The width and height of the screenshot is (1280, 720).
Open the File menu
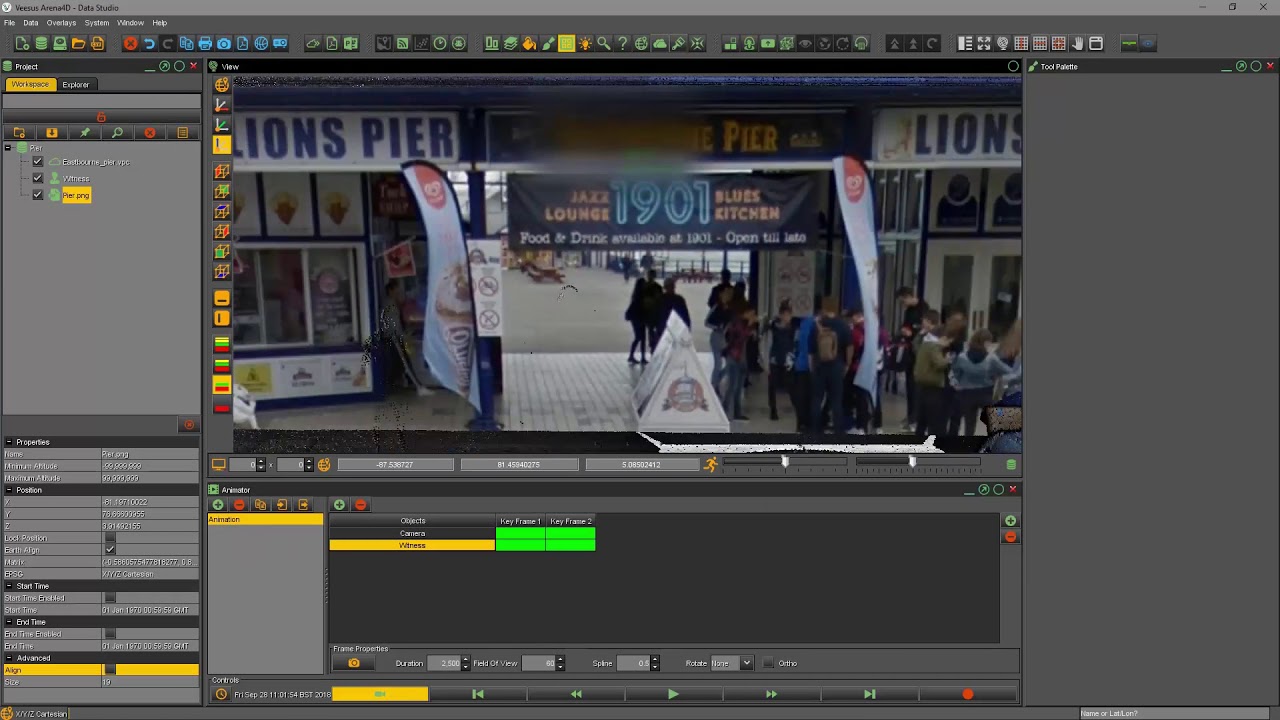(9, 22)
